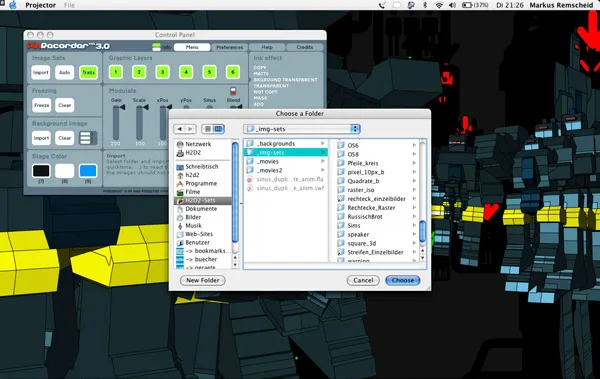Click the _movies folder icon

(x=250, y=162)
